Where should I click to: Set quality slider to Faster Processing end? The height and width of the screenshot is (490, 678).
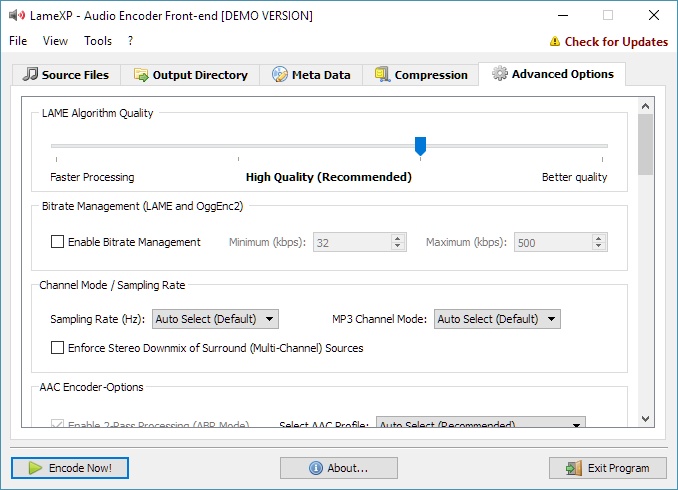pos(57,146)
